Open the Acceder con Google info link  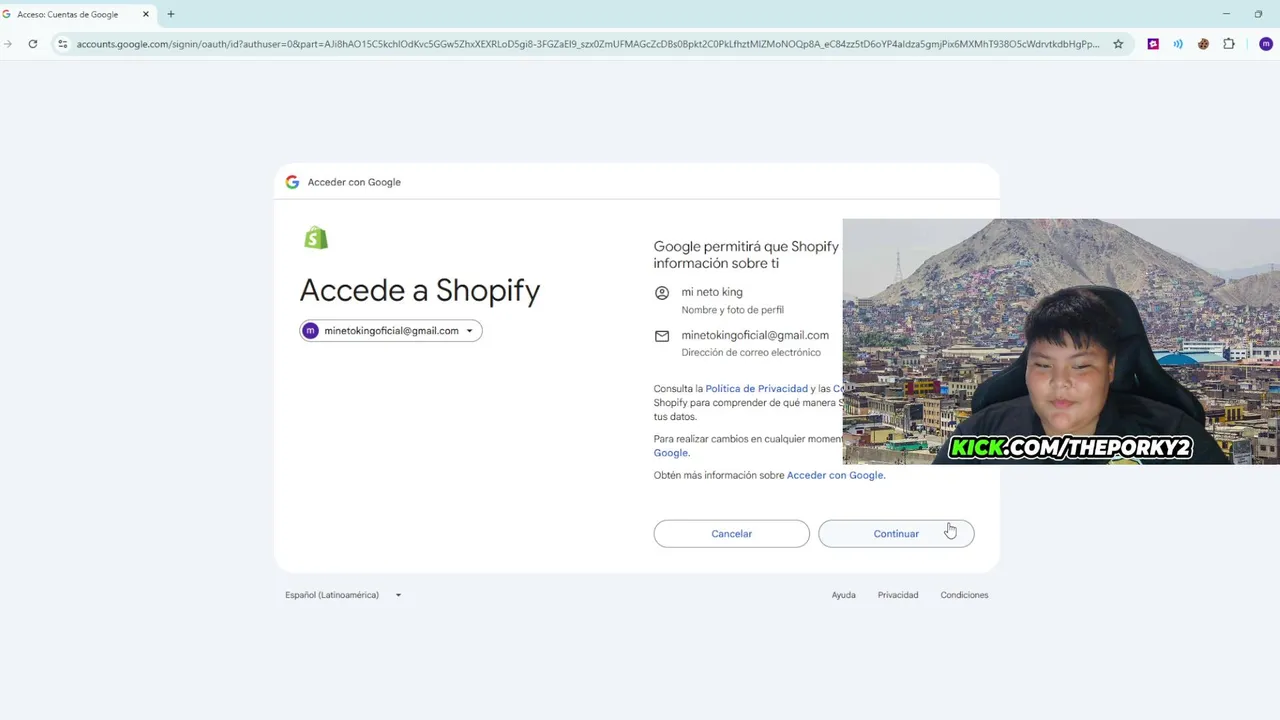tap(835, 475)
